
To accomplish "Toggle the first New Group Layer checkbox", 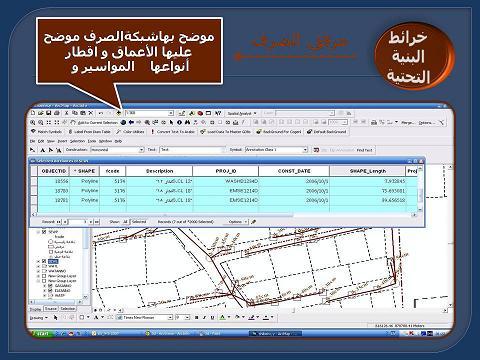I will (44, 276).
